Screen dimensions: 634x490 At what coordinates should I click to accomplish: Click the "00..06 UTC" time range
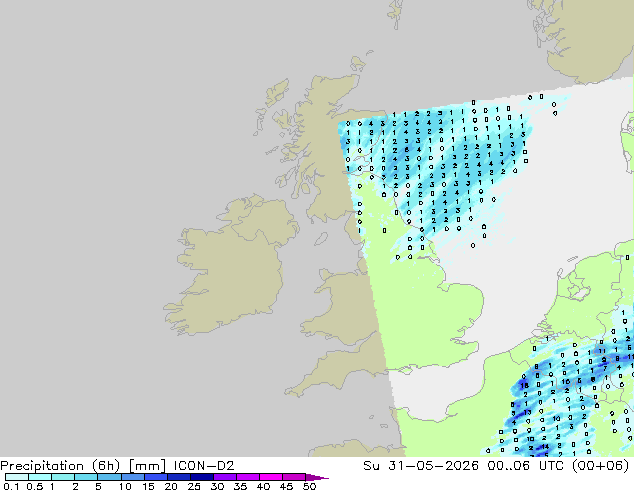coord(526,466)
